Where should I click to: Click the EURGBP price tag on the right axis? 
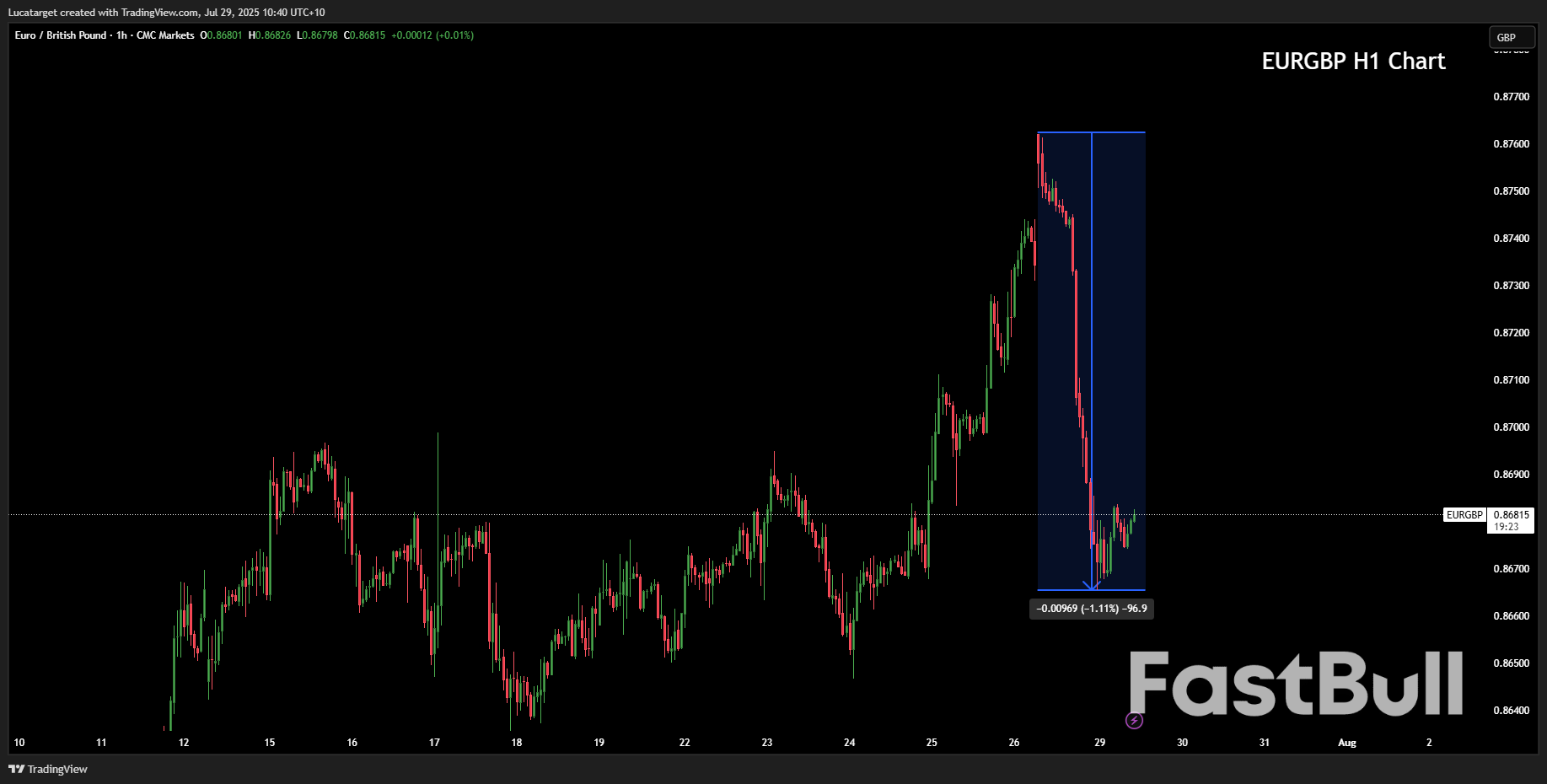coord(1464,514)
